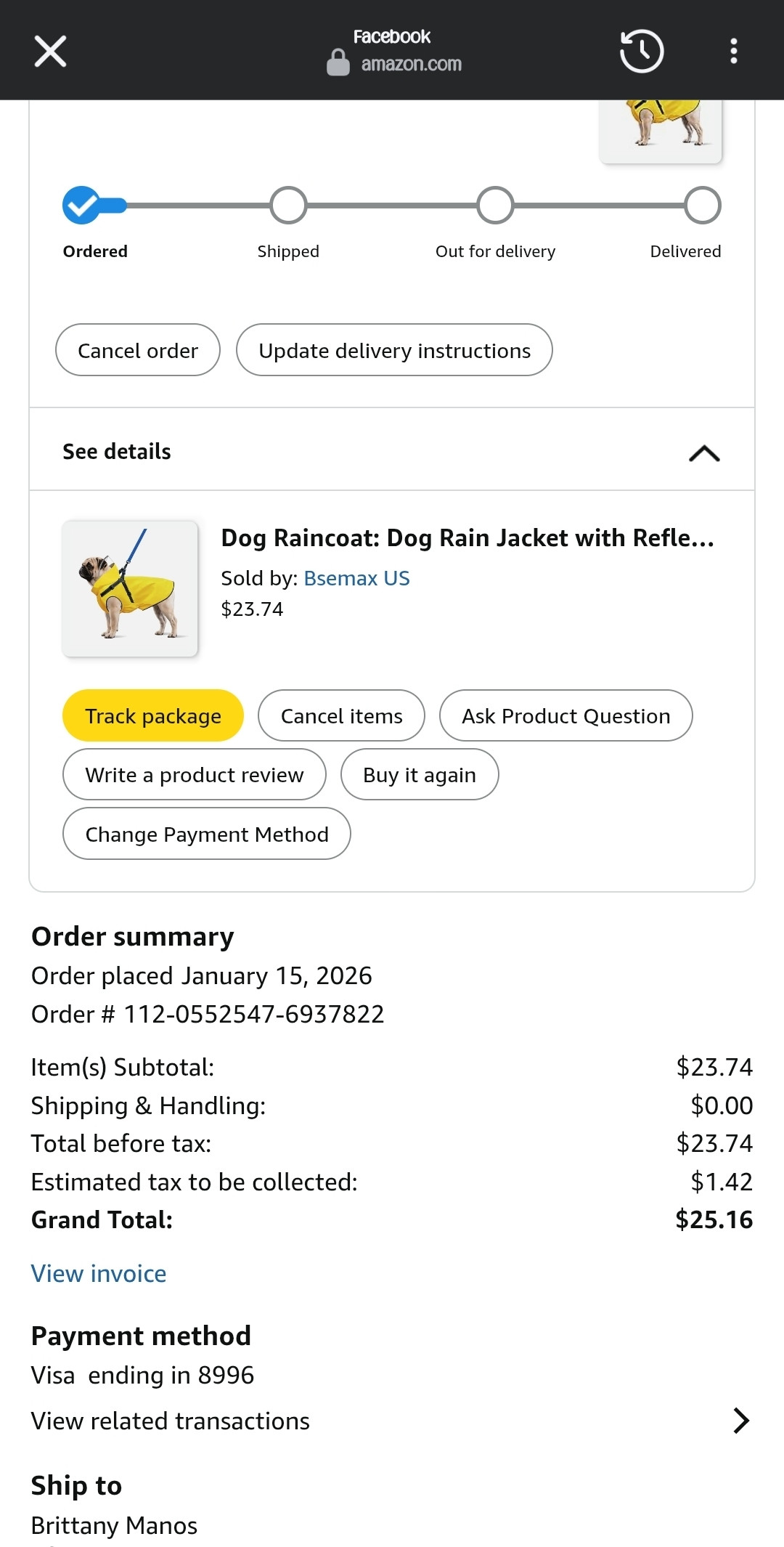Screen dimensions: 784x1547
Task: Tap Ask Product Question
Action: click(565, 716)
